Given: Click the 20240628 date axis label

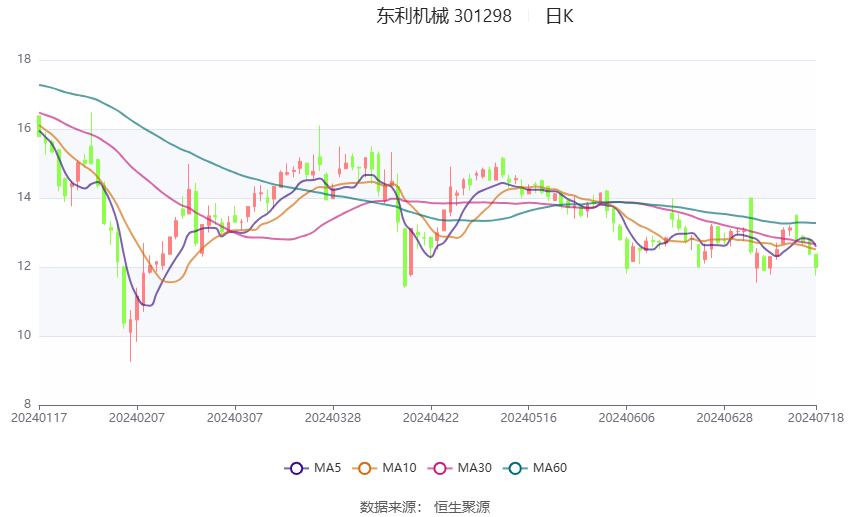Looking at the screenshot, I should (x=724, y=418).
